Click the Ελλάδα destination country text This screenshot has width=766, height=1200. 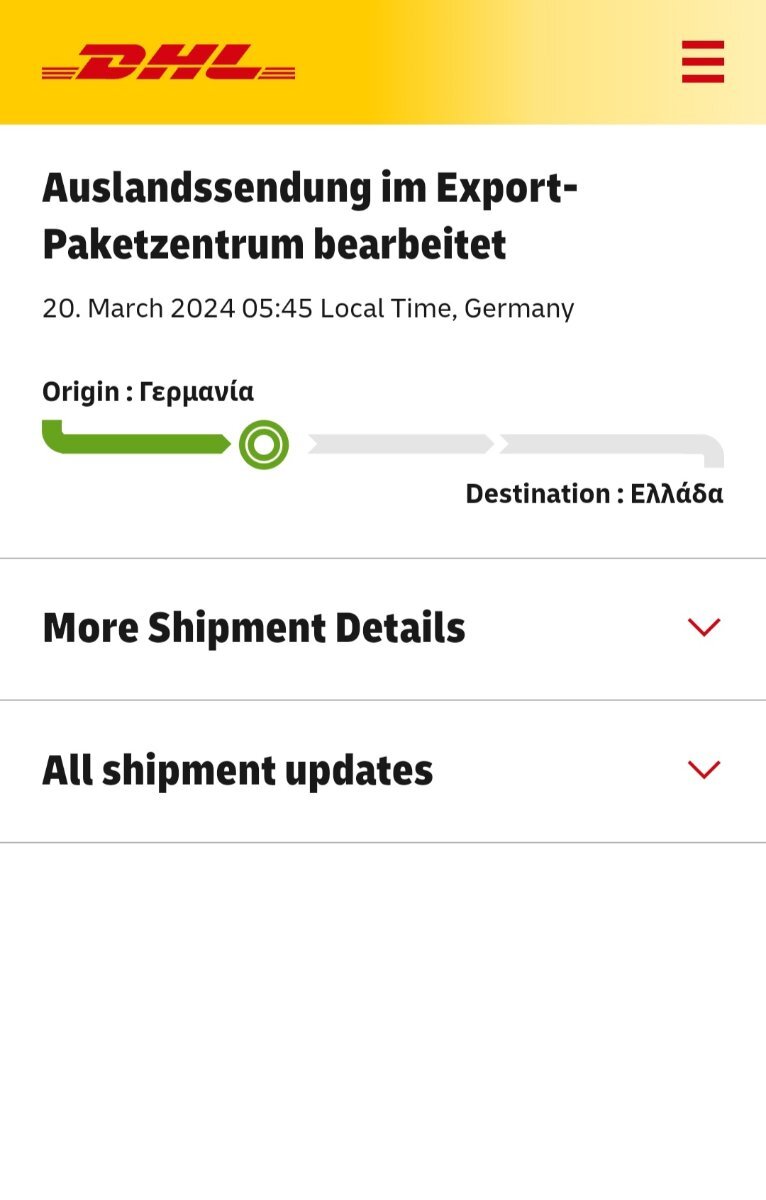pos(677,494)
